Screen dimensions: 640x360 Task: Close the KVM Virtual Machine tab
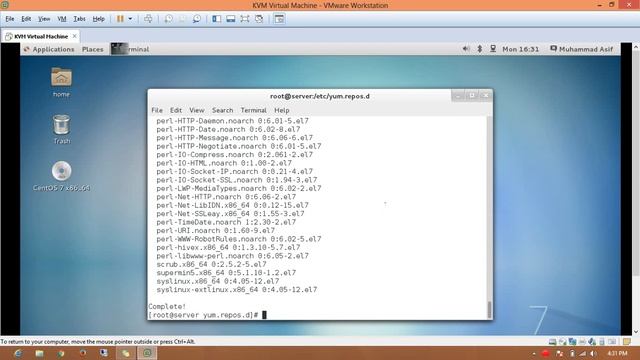click(75, 36)
